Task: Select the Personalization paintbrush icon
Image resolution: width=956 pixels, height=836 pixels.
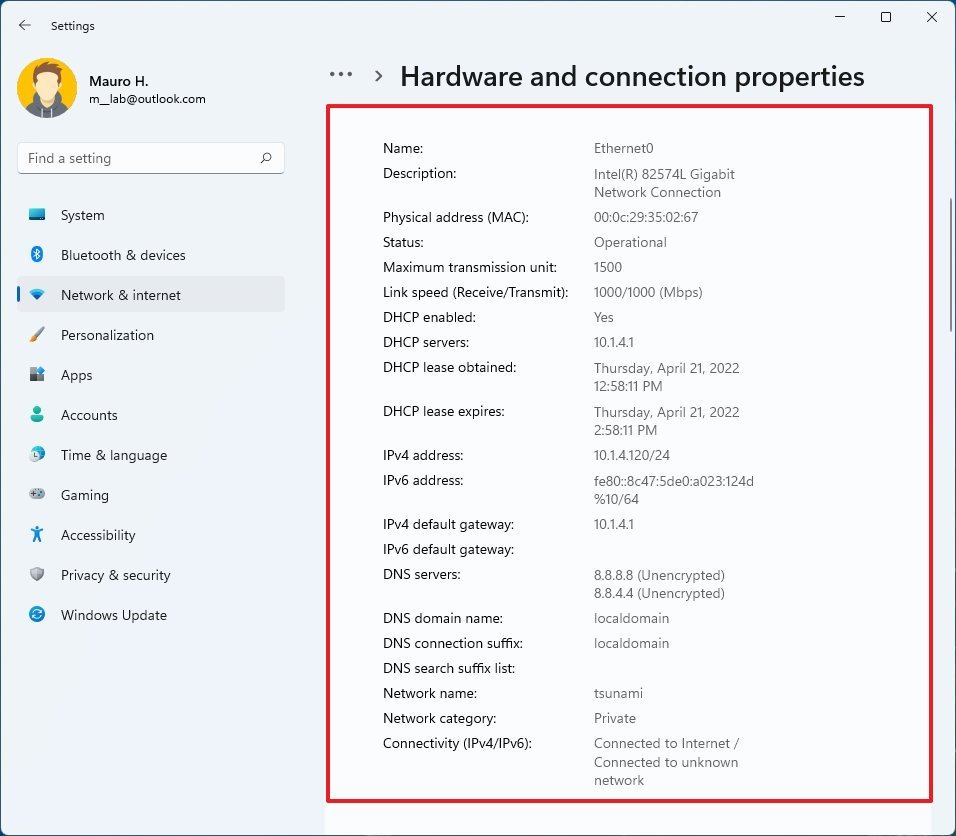Action: tap(37, 335)
